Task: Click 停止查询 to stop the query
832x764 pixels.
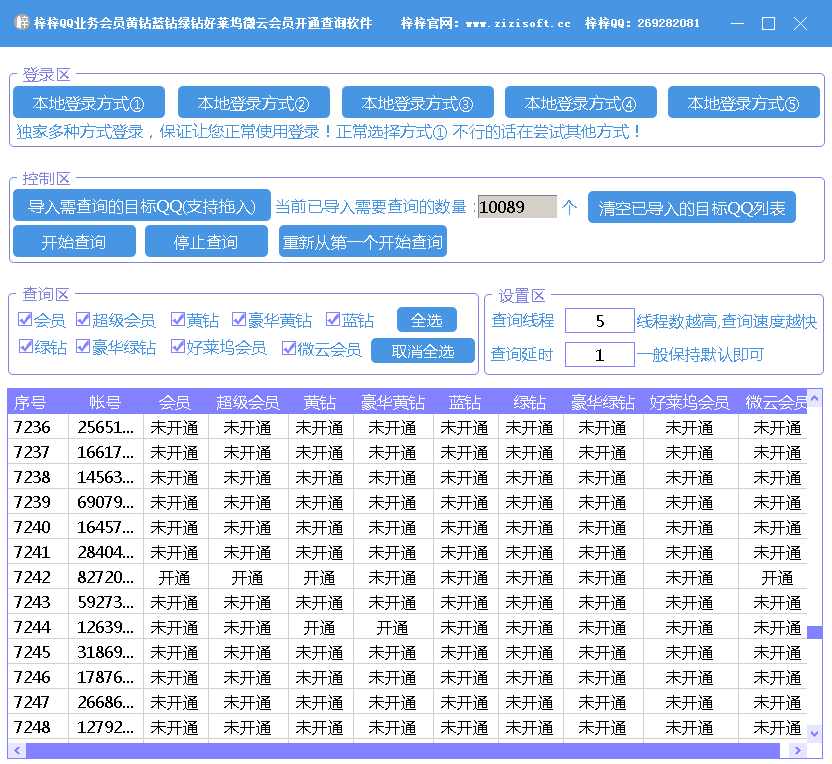Action: click(x=206, y=242)
